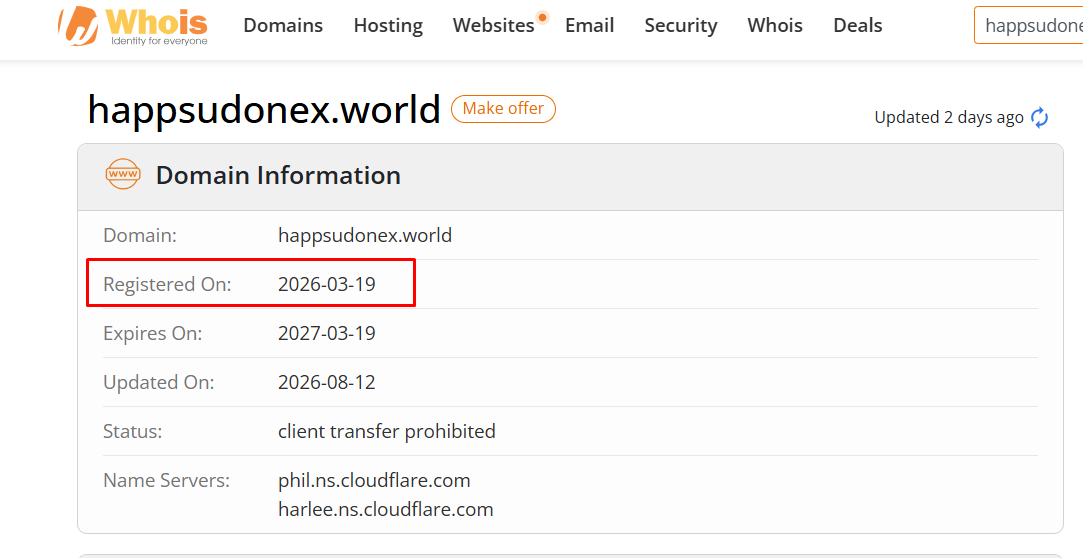The width and height of the screenshot is (1083, 558).
Task: Select the expiry date 2027-03-19
Action: pos(327,334)
